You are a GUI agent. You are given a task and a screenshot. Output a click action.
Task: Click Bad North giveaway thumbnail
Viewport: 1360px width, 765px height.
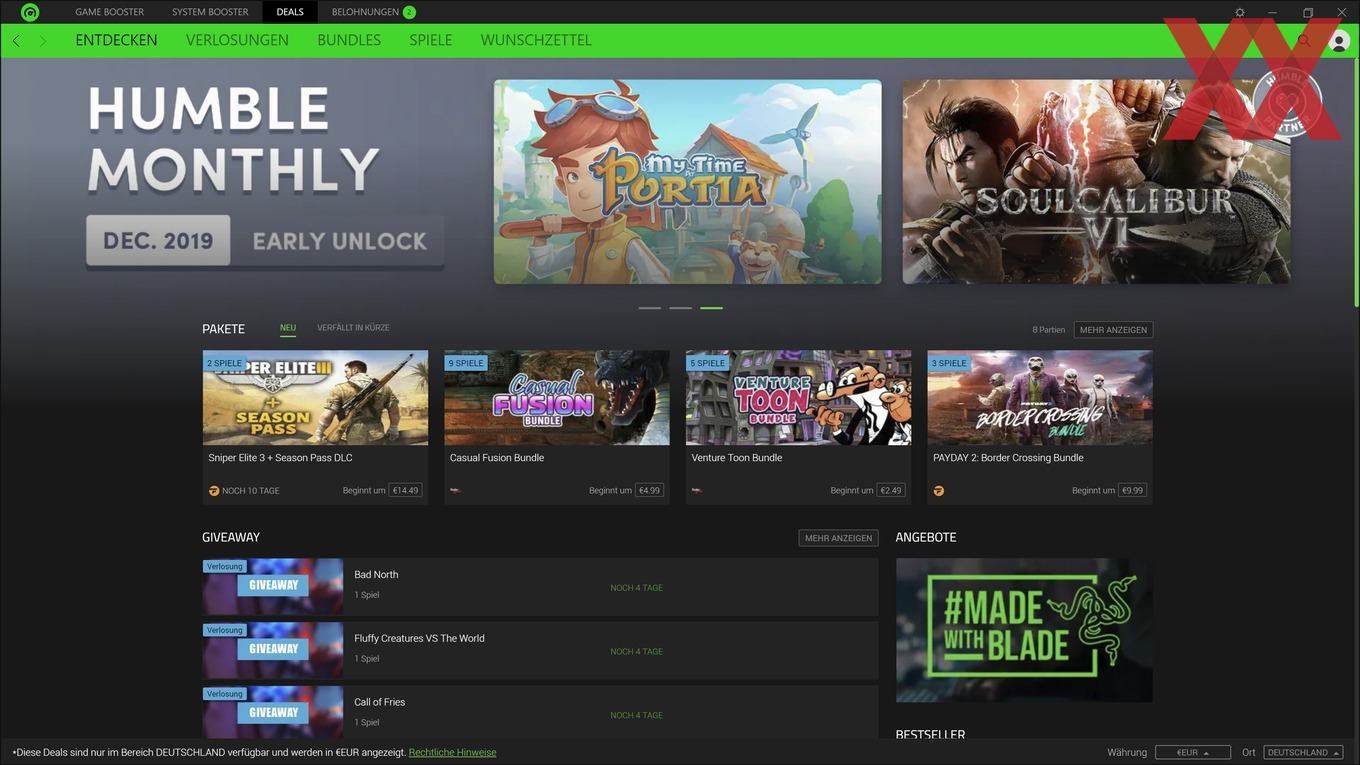[x=273, y=587]
